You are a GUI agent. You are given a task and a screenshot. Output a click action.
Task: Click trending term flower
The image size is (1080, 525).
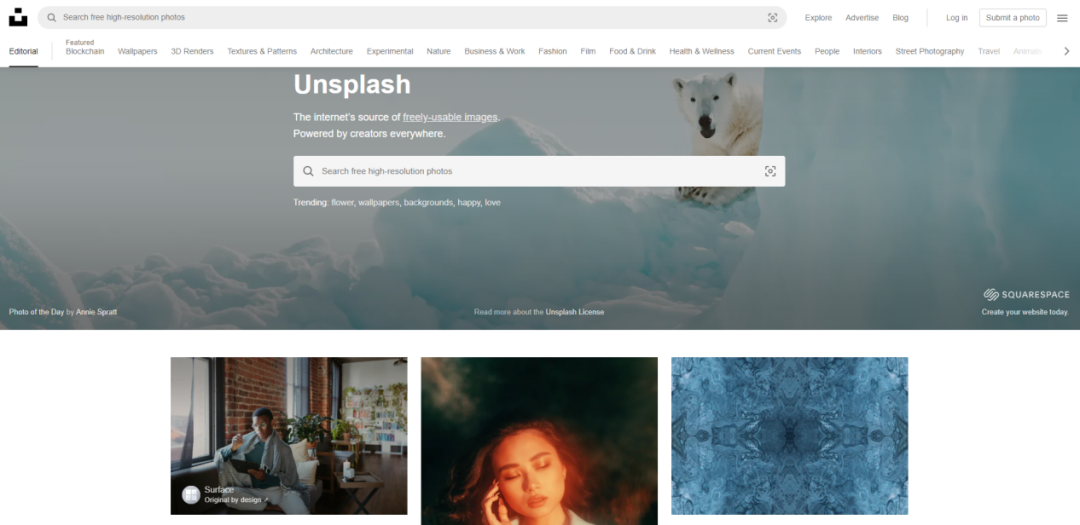(x=342, y=203)
